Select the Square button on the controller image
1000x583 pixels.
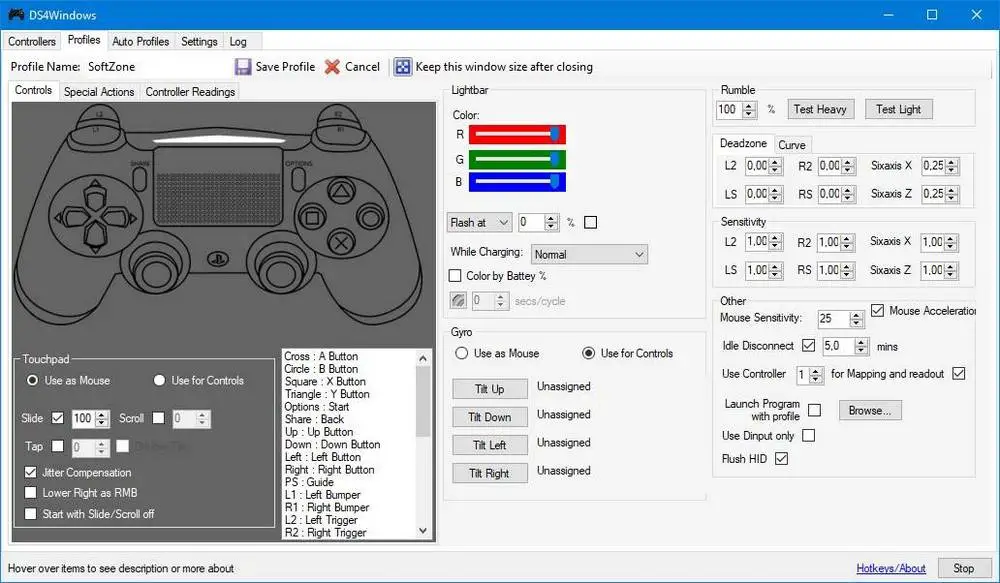(312, 218)
